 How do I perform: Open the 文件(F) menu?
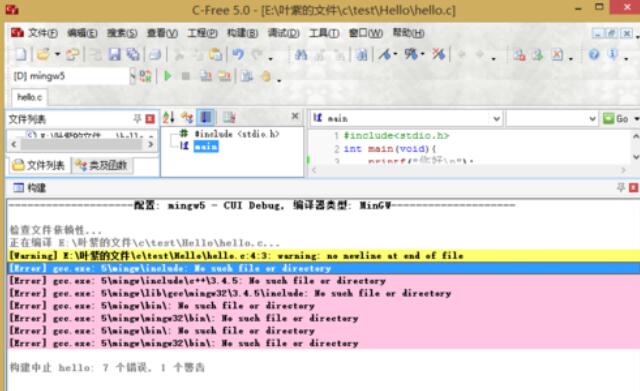pyautogui.click(x=42, y=33)
